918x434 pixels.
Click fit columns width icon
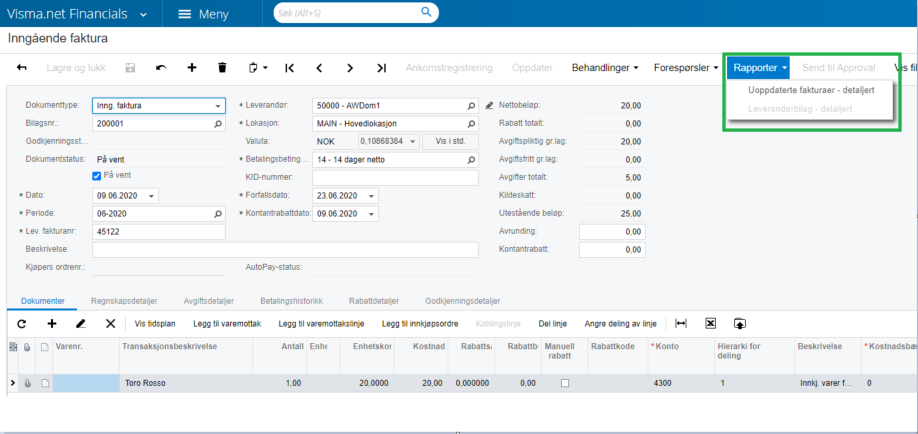click(x=681, y=323)
